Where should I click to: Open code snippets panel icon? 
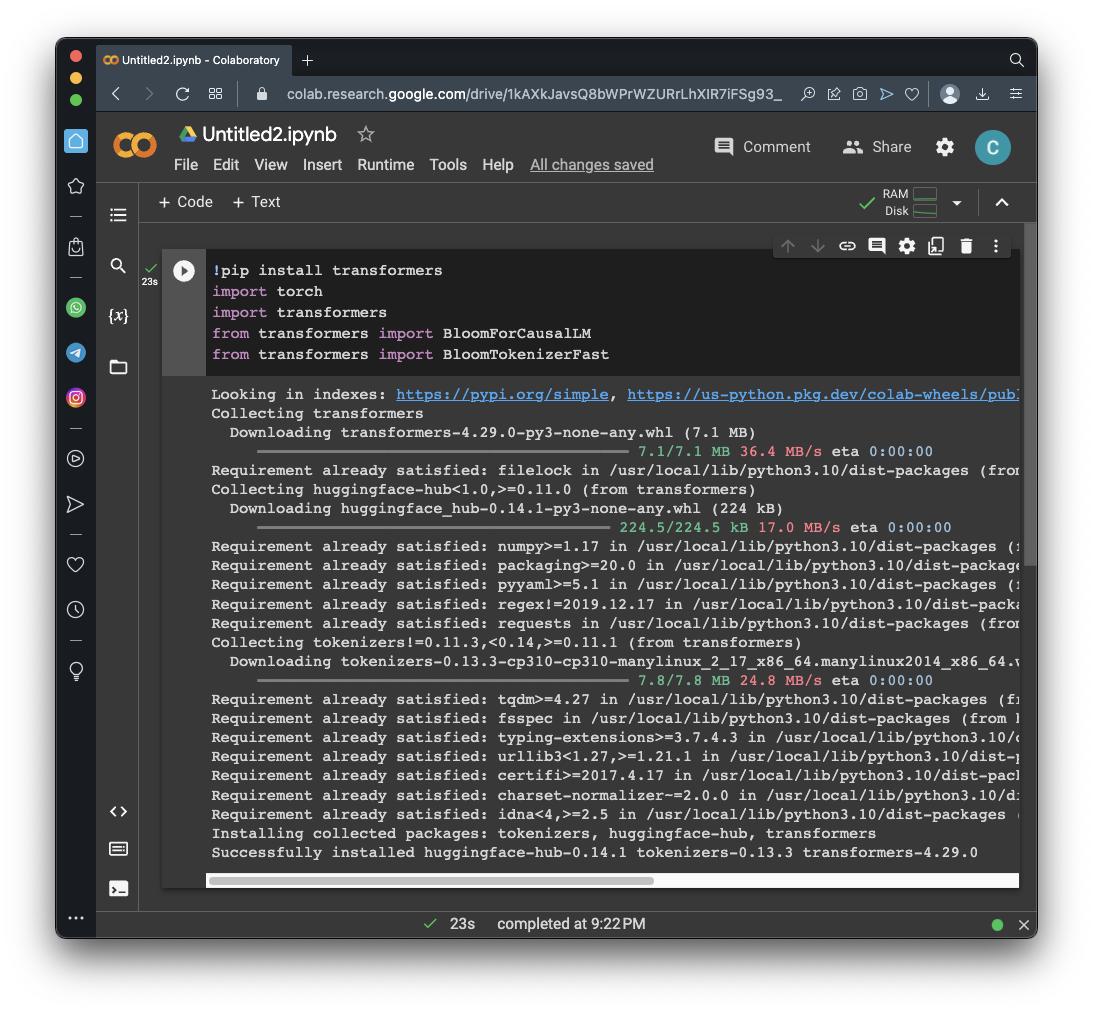point(119,811)
